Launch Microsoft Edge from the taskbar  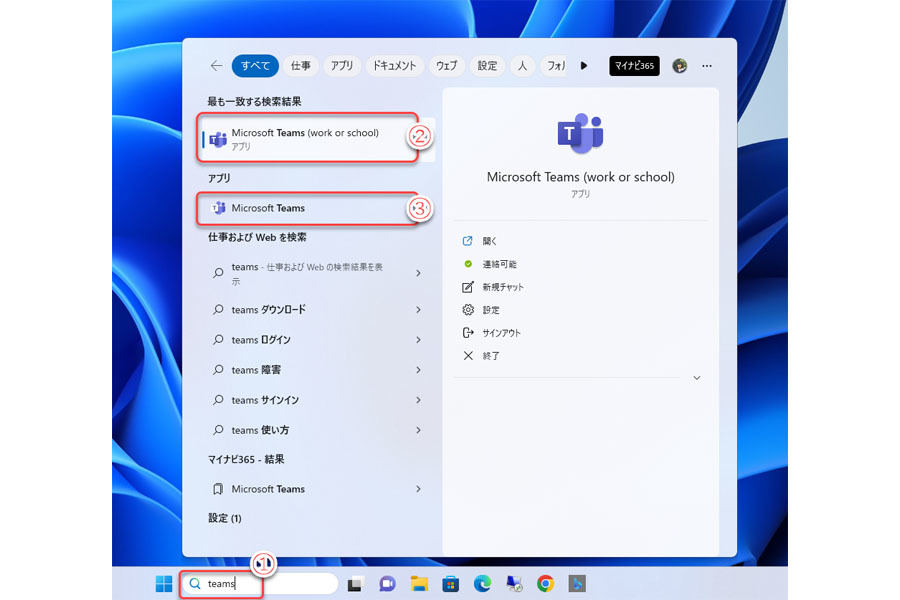tap(482, 584)
